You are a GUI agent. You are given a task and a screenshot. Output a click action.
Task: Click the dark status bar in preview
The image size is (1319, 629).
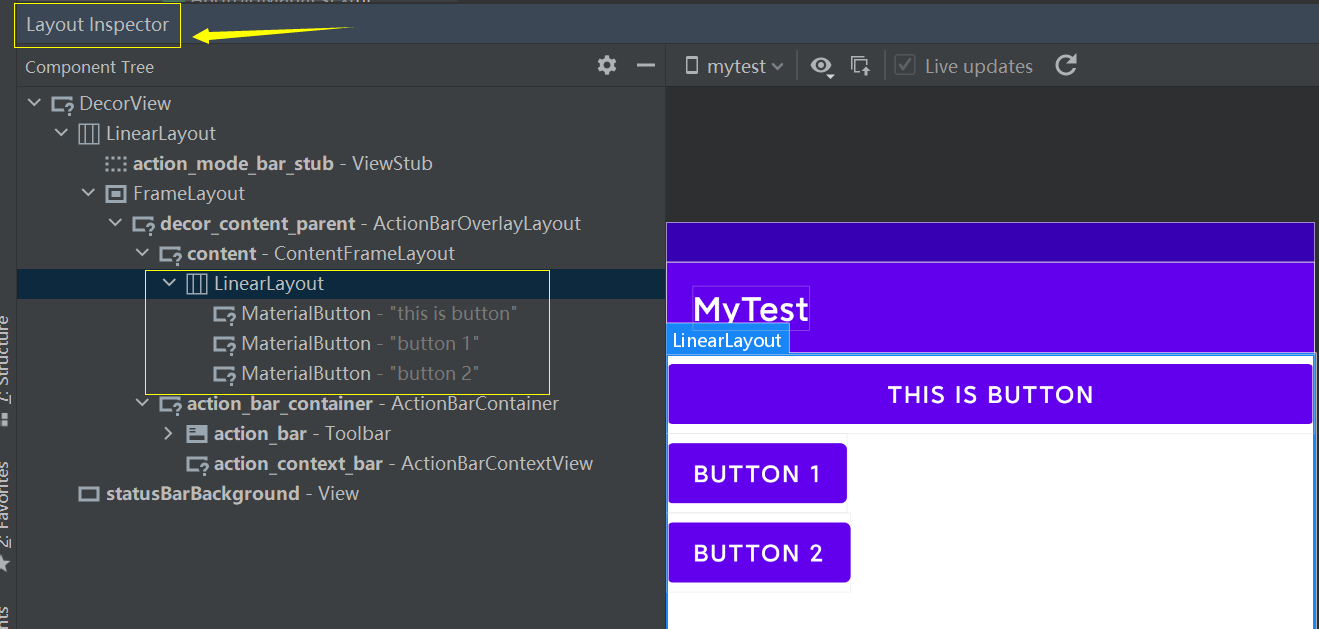pos(990,242)
